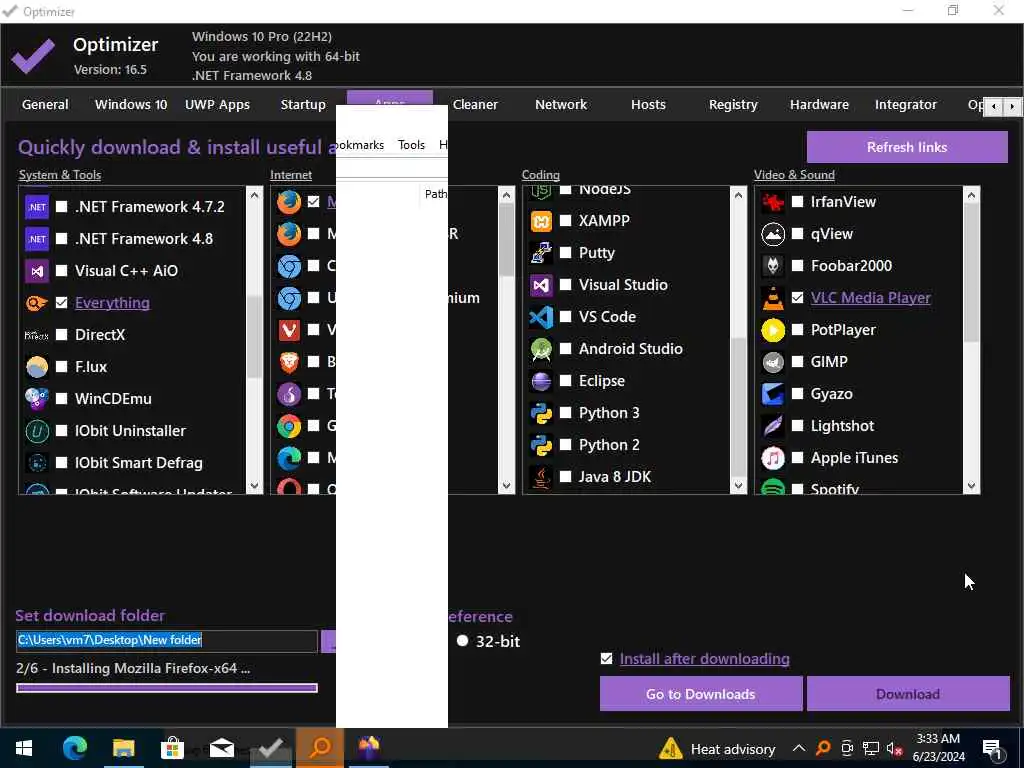Click the Android Studio icon
The height and width of the screenshot is (768, 1024).
(541, 349)
